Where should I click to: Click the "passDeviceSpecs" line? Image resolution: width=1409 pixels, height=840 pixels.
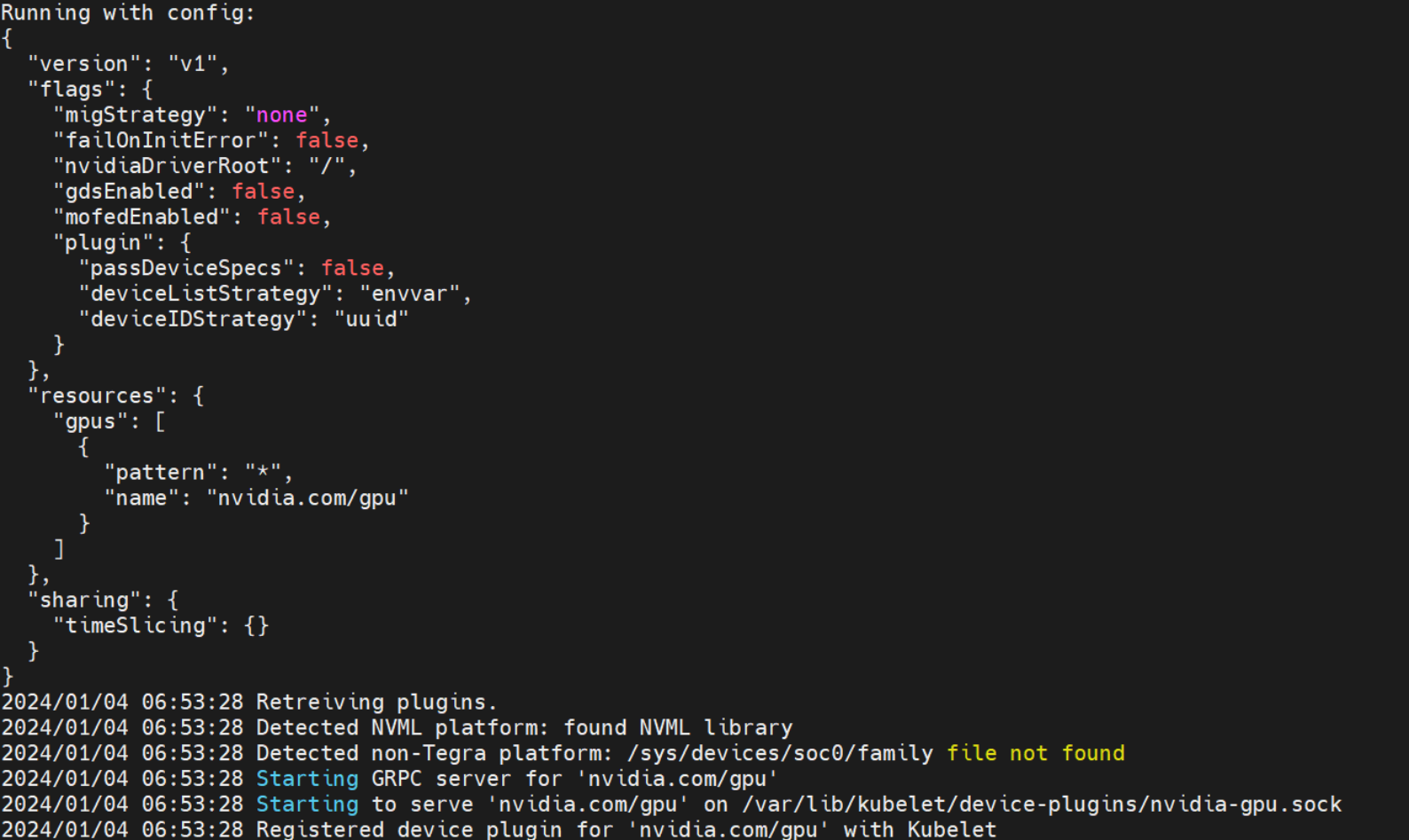pyautogui.click(x=237, y=269)
